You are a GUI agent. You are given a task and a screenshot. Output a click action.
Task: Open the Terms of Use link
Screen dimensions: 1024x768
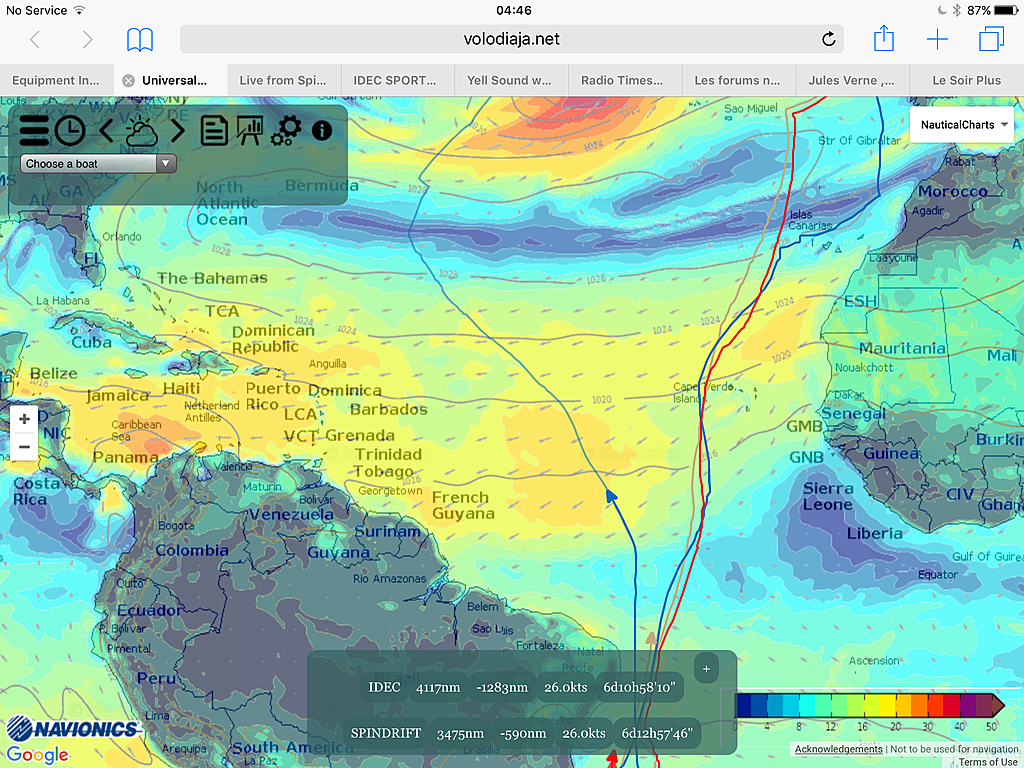tap(988, 761)
